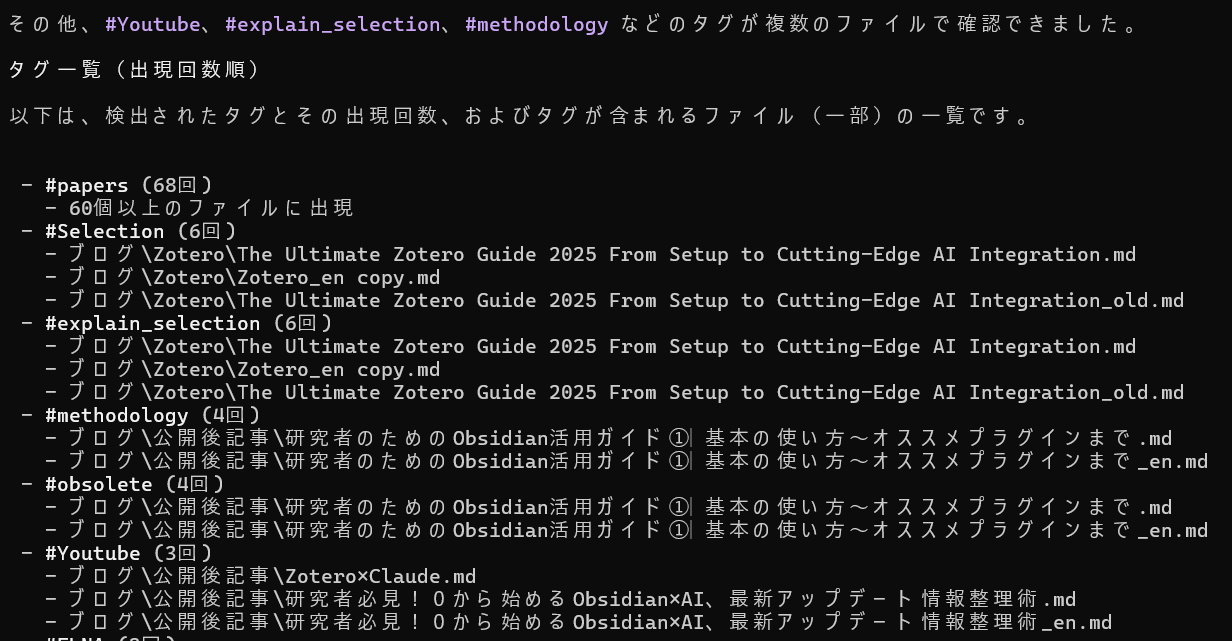Image resolution: width=1232 pixels, height=641 pixels.
Task: Select the list entry #methodology (4回)
Action: click(x=153, y=415)
